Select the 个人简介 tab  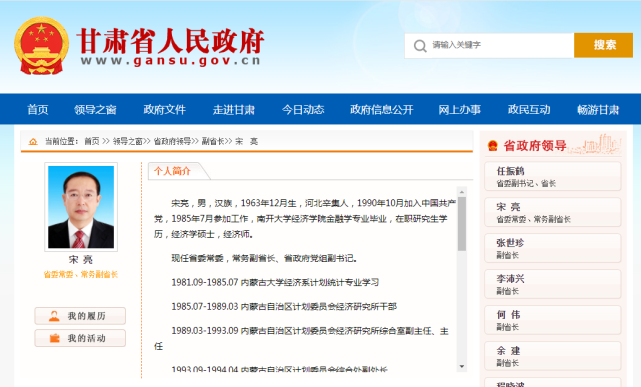click(173, 171)
